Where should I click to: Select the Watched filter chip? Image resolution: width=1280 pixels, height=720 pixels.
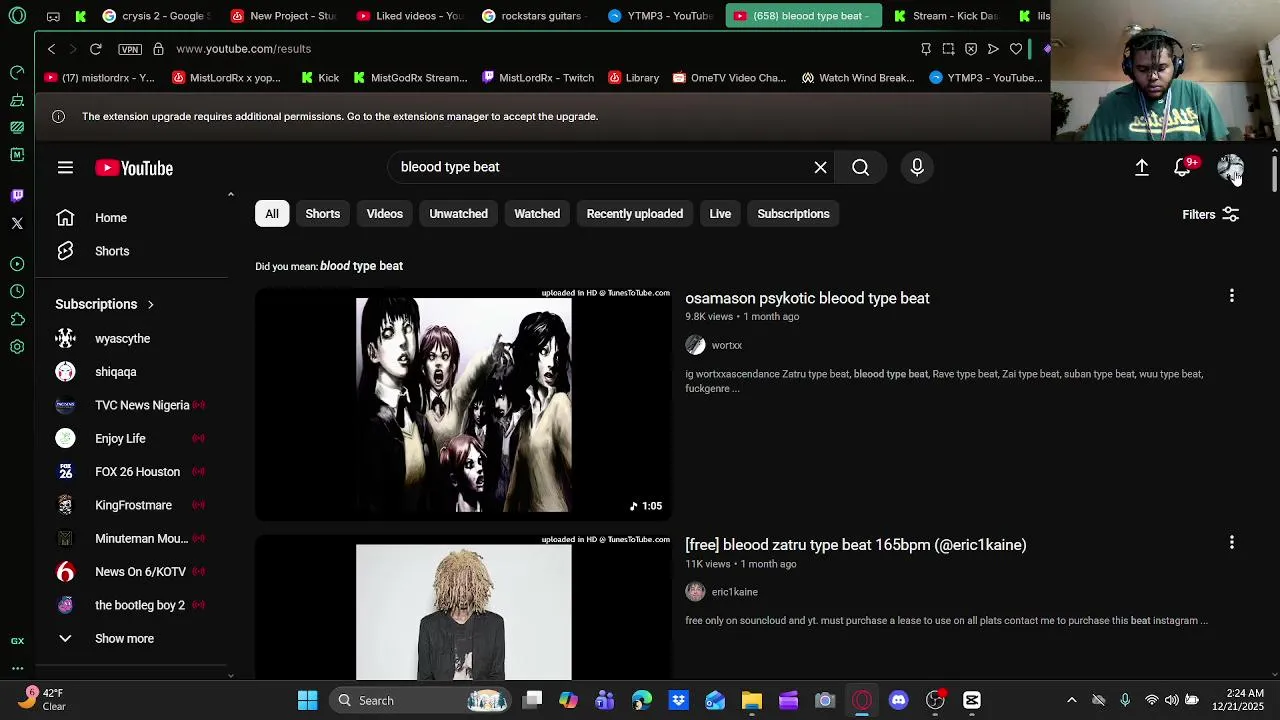537,214
